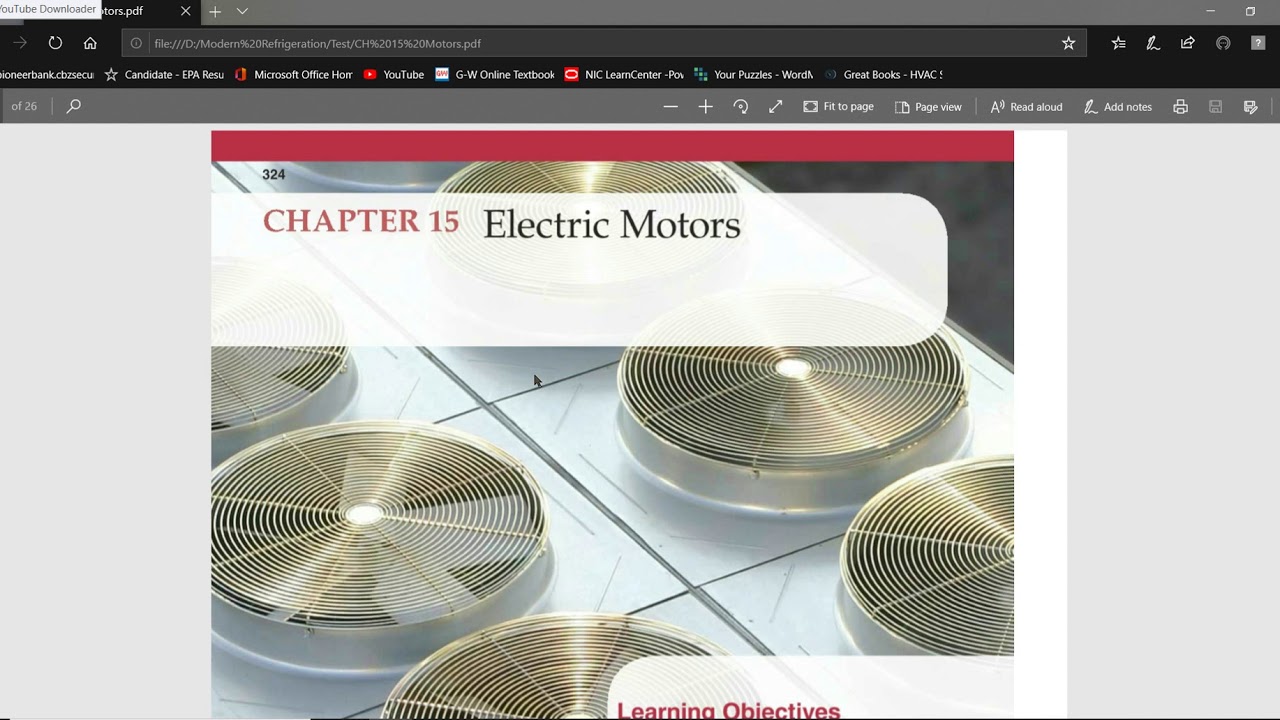Minimize the browser window
The height and width of the screenshot is (720, 1280).
pos(1210,11)
